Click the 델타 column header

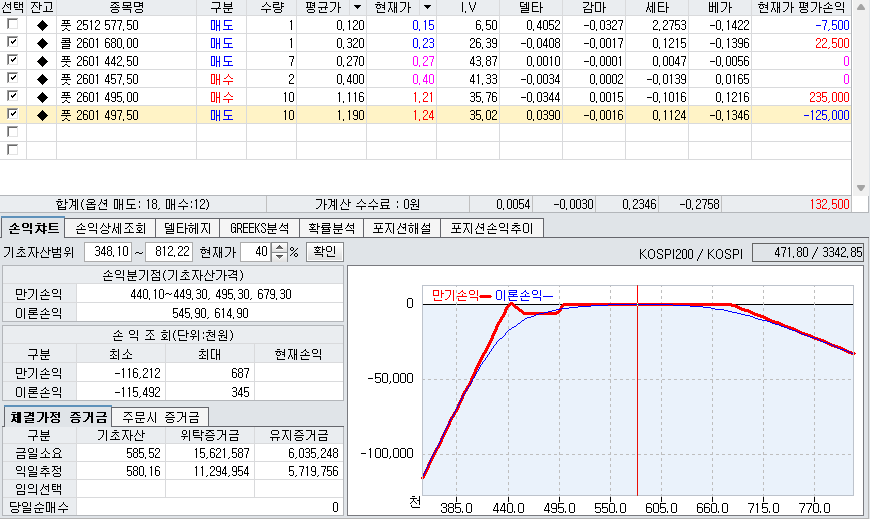531,7
